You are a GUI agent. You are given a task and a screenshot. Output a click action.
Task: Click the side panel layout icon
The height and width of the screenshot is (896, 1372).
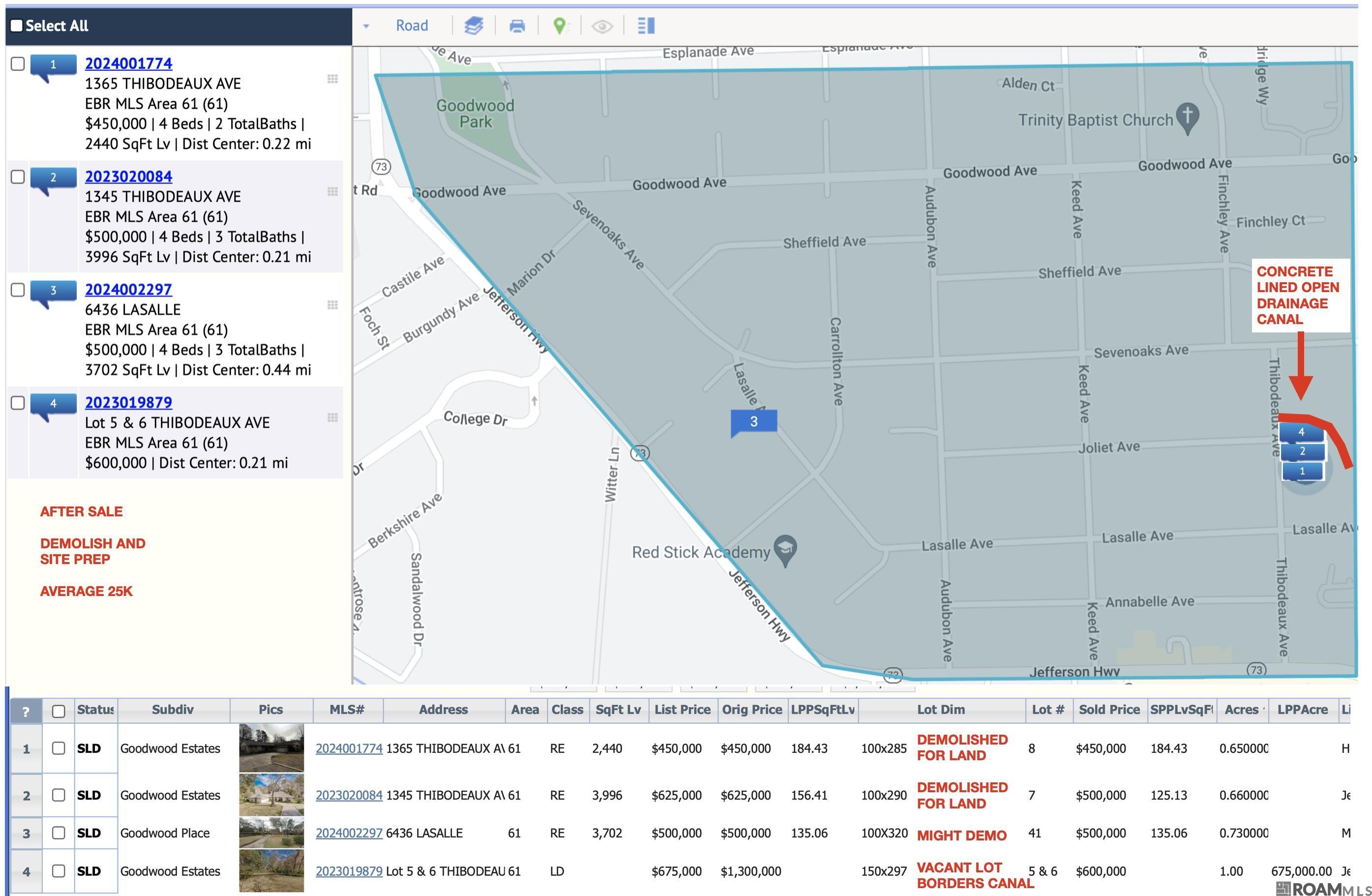click(x=646, y=26)
